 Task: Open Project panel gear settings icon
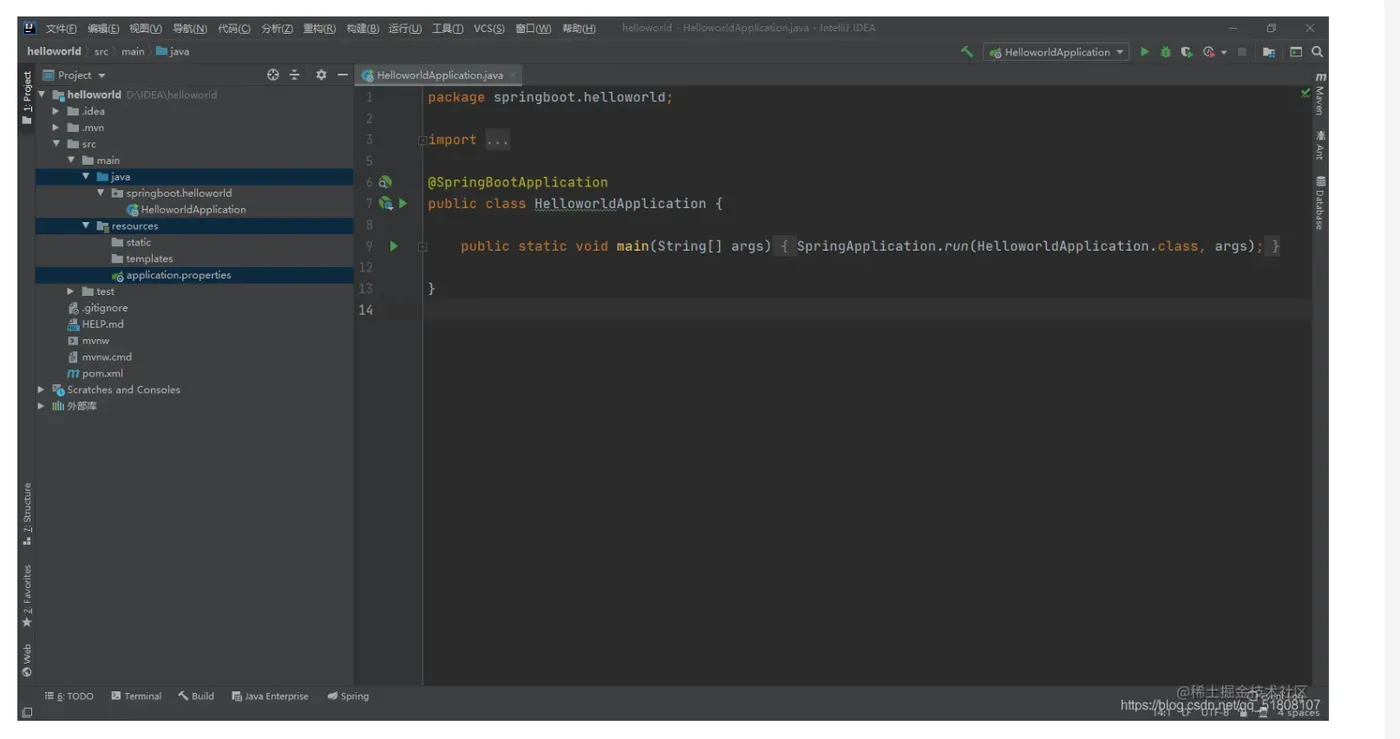coord(321,75)
